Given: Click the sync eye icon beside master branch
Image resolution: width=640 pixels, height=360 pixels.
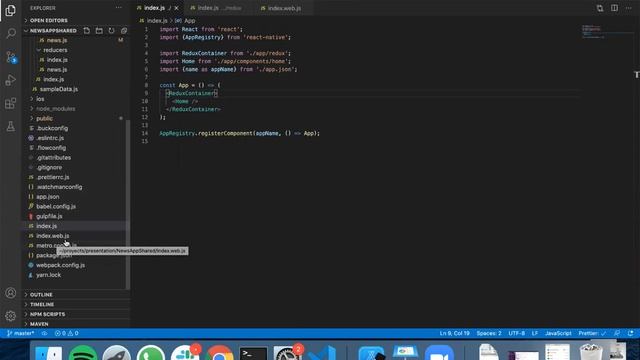Looking at the screenshot, I should (x=44, y=333).
